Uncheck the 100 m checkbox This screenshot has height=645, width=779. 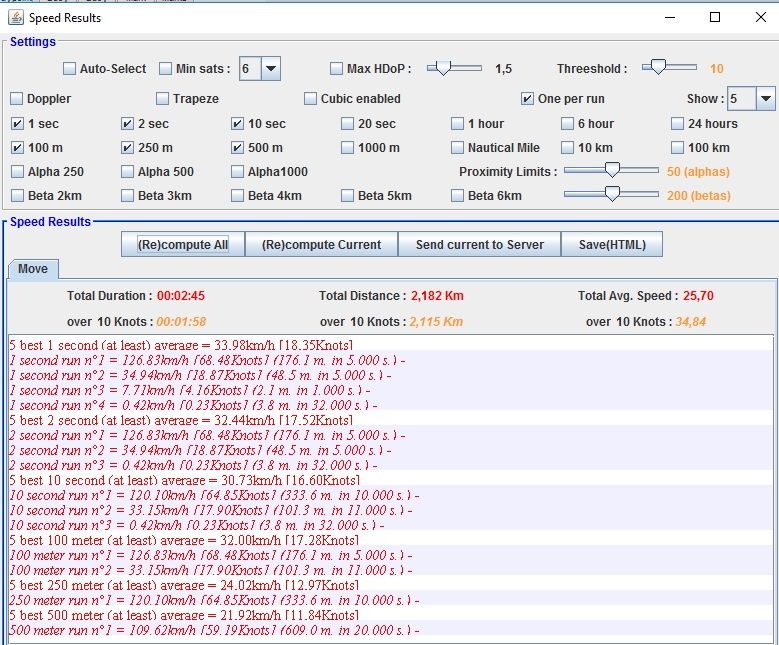[17, 147]
